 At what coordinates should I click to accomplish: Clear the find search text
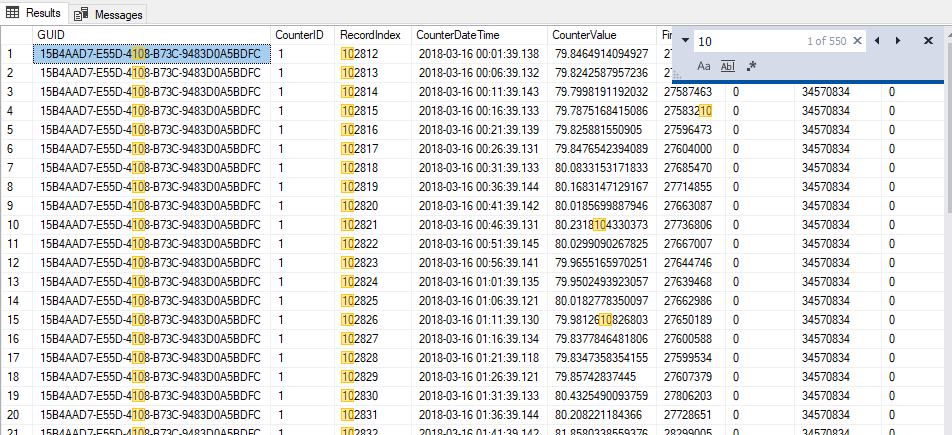click(857, 41)
